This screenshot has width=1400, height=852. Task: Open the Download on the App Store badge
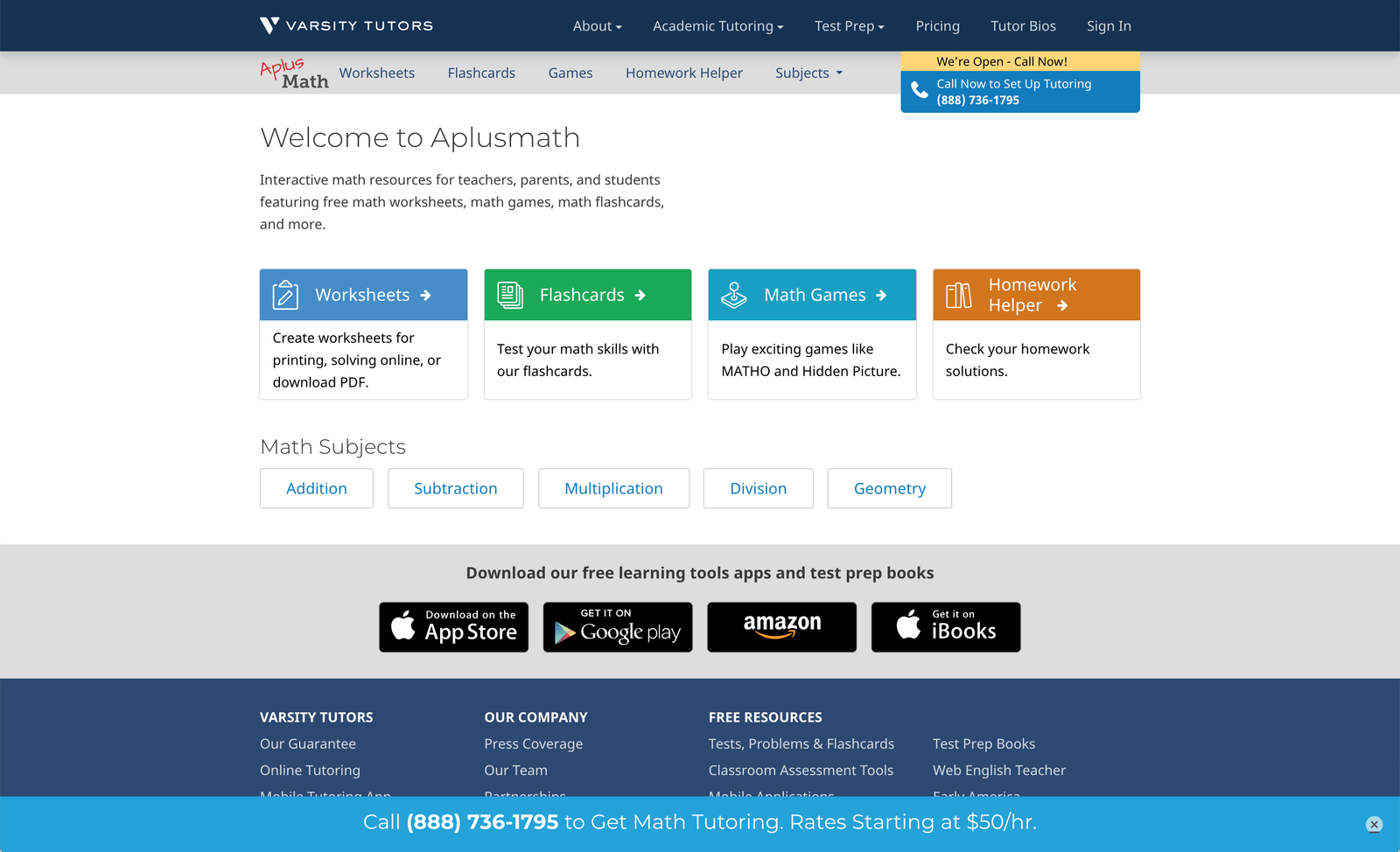coord(453,627)
